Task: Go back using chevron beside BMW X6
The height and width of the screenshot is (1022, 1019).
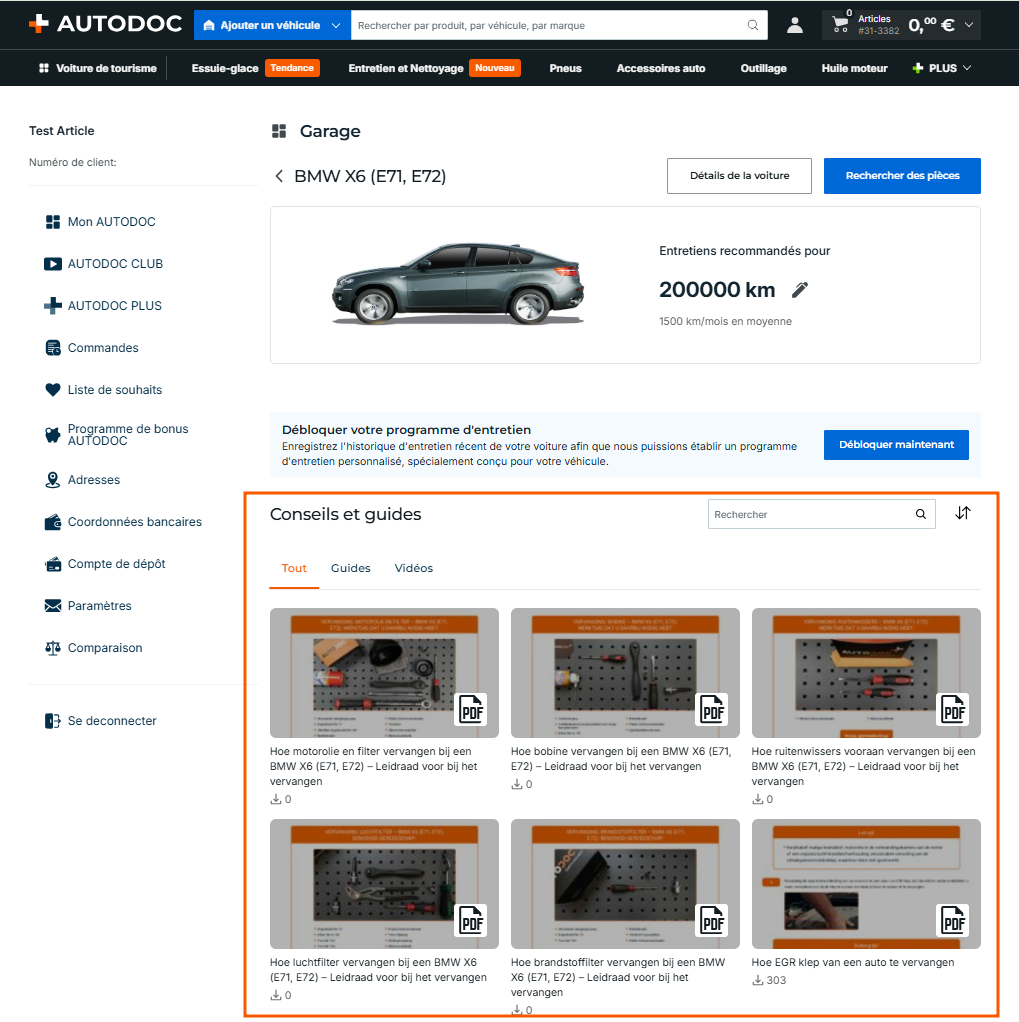Action: (x=279, y=176)
